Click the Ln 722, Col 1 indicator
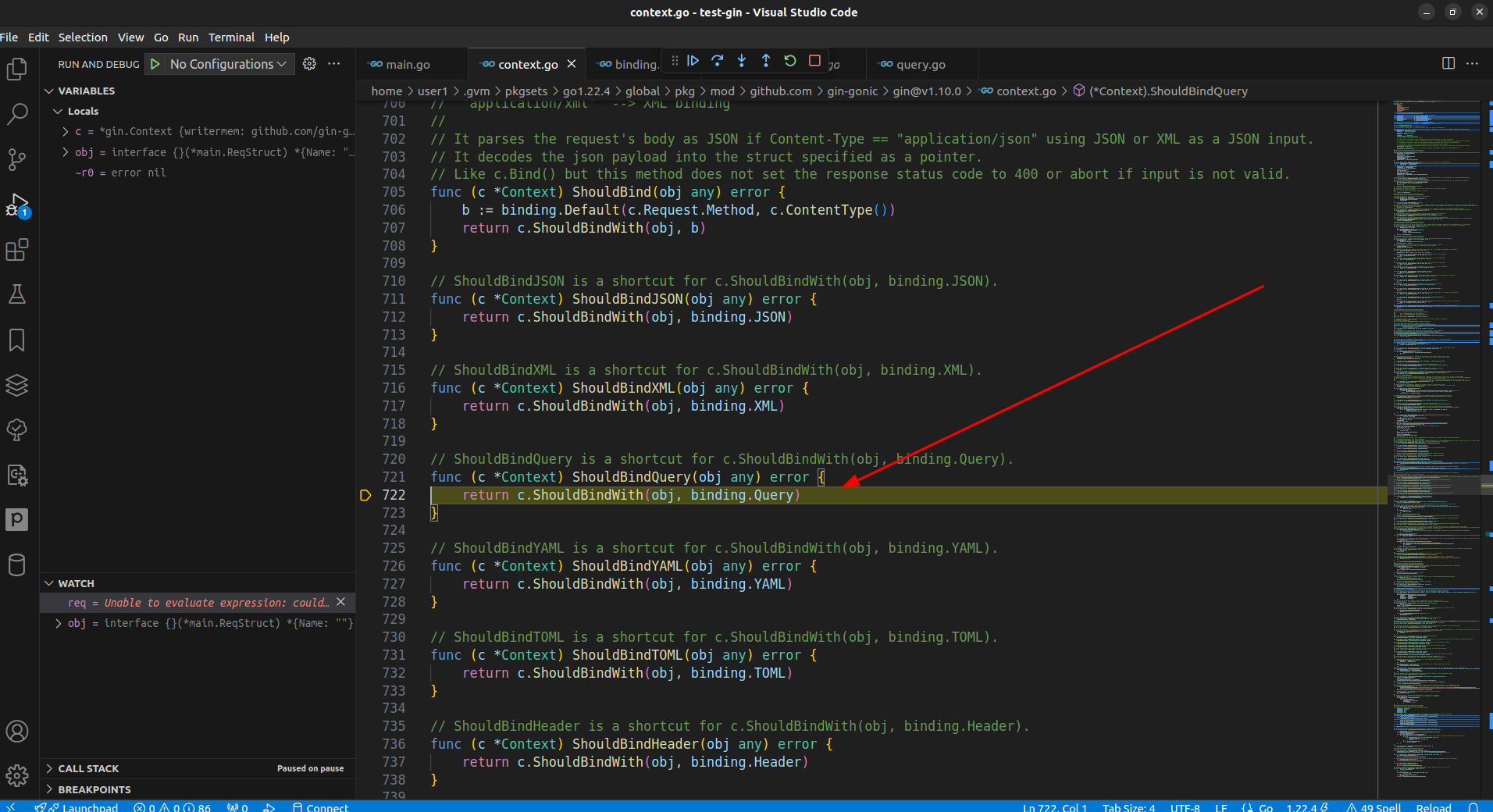 1055,807
